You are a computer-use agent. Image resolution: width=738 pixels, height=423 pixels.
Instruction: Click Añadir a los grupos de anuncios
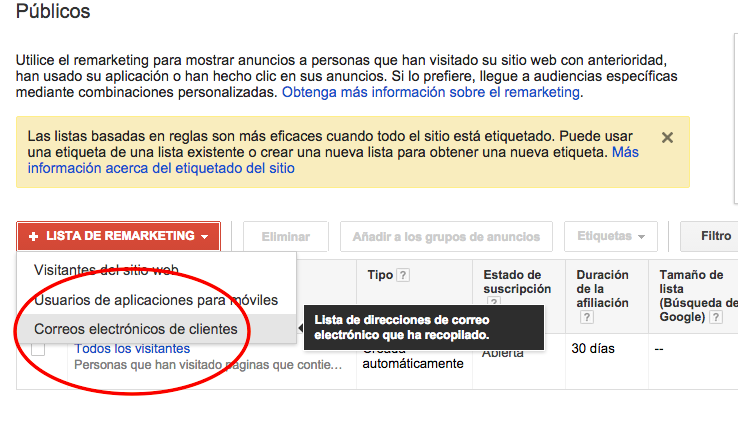coord(446,236)
